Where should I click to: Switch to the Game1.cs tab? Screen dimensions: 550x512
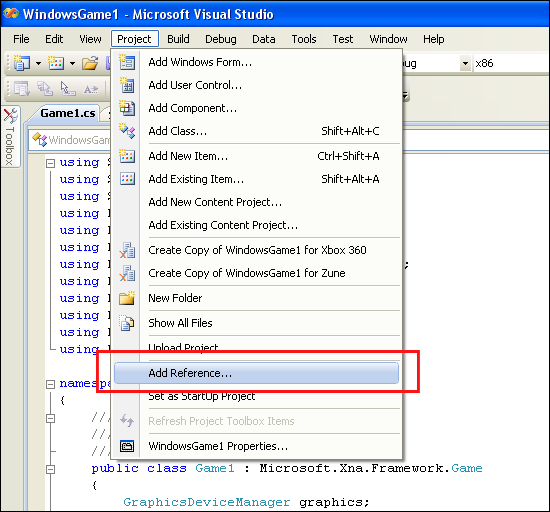(x=68, y=113)
